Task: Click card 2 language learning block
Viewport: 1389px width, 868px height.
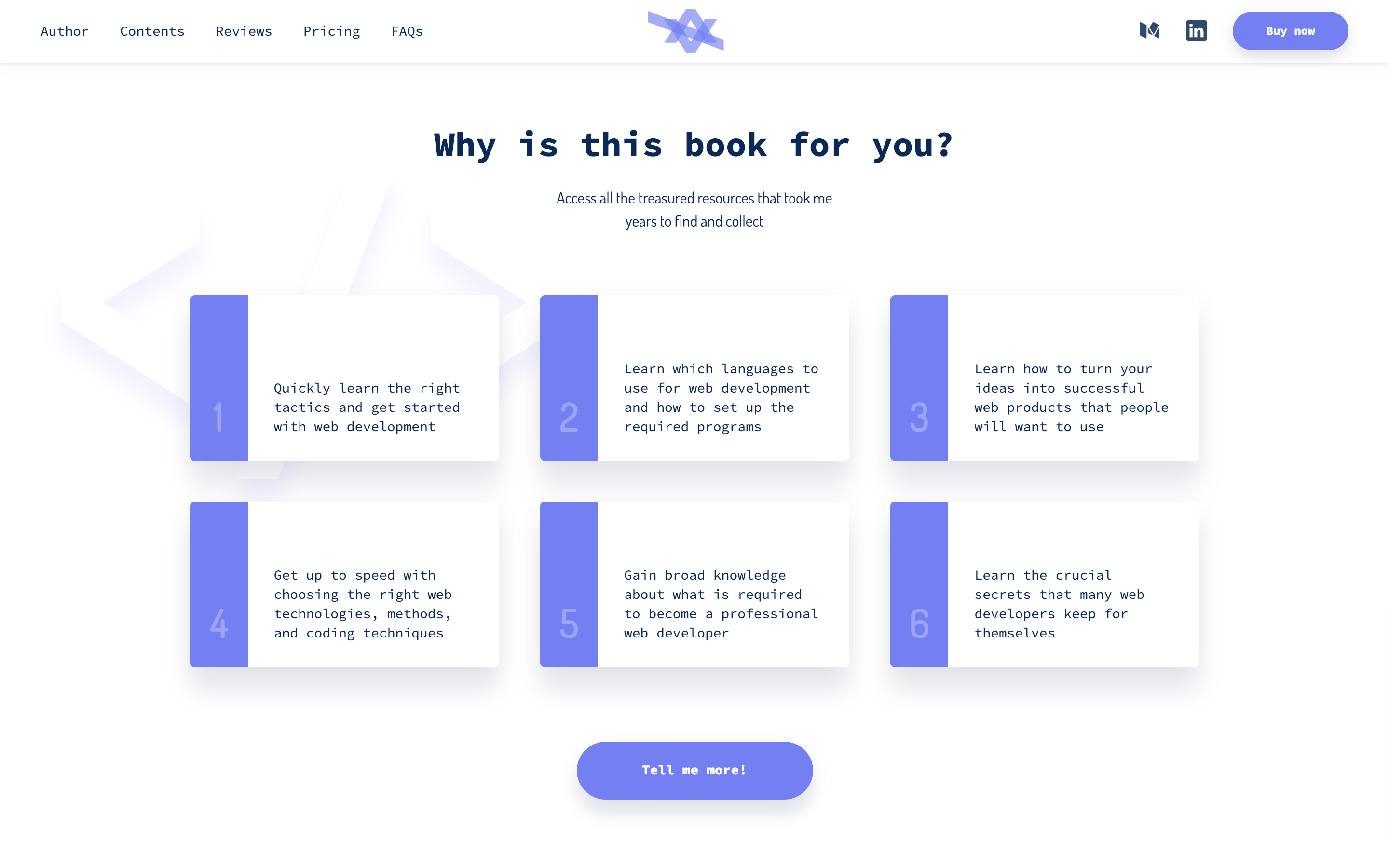Action: pyautogui.click(x=694, y=377)
